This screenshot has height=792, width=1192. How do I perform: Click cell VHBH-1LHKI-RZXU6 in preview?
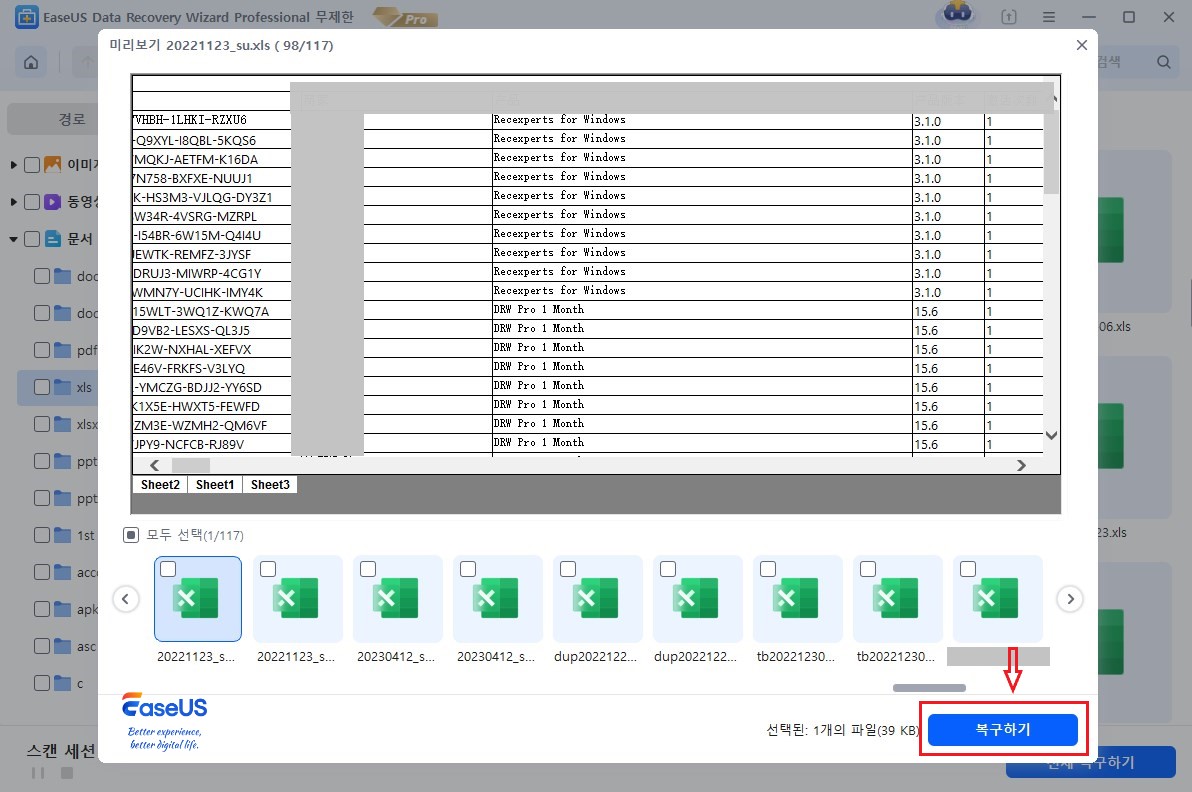click(211, 120)
